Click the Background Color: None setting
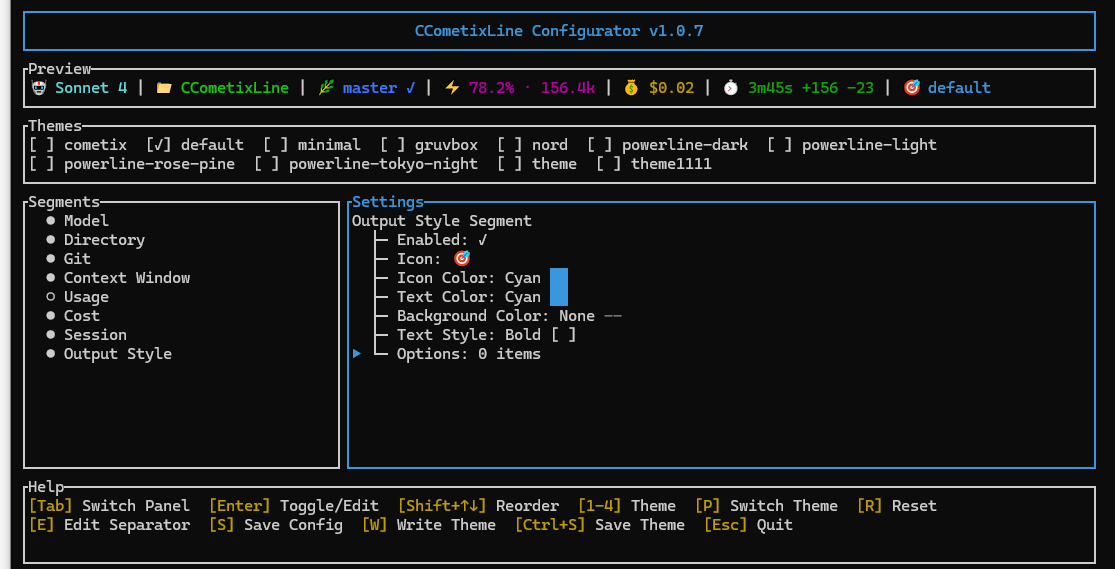Image resolution: width=1115 pixels, height=569 pixels. 508,316
